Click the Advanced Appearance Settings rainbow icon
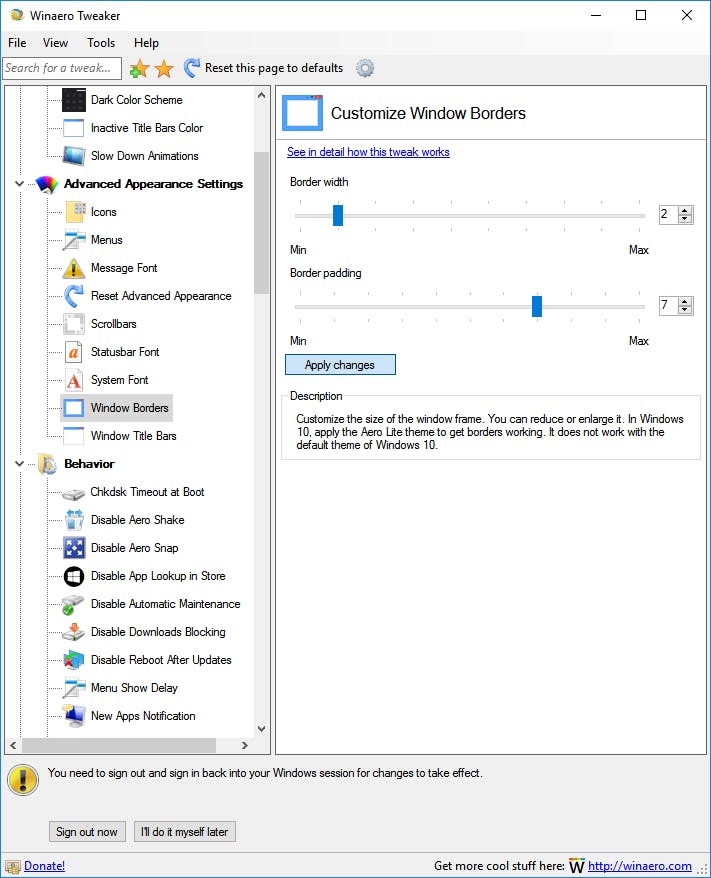The image size is (711, 878). [x=47, y=184]
